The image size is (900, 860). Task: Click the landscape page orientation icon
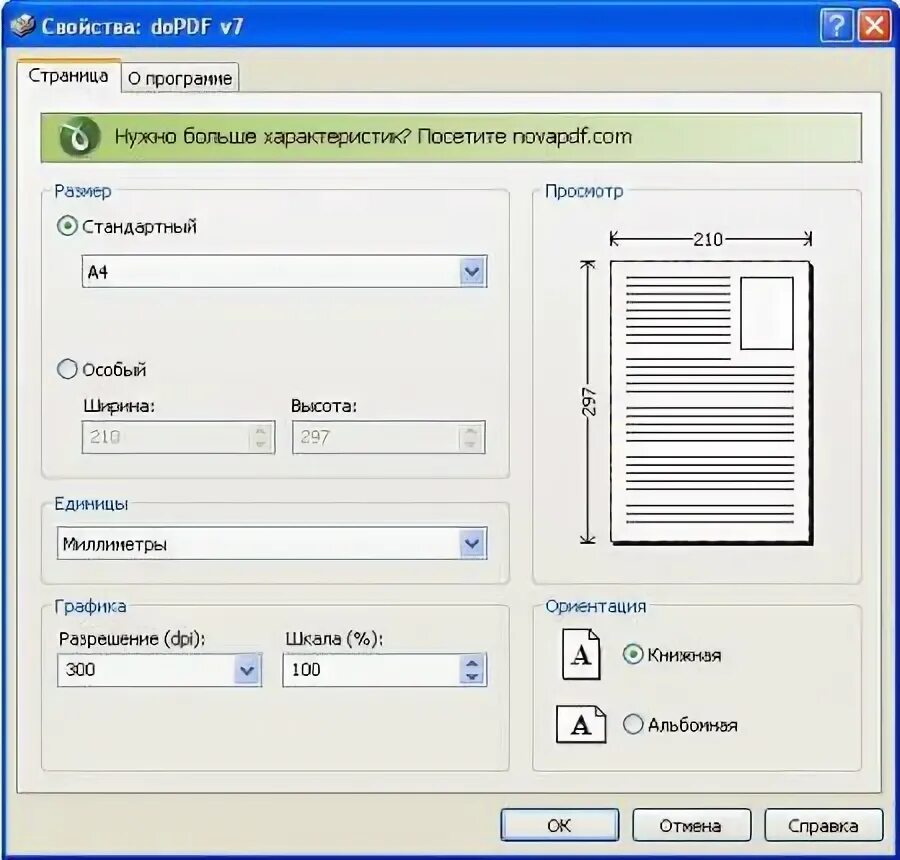(x=581, y=724)
